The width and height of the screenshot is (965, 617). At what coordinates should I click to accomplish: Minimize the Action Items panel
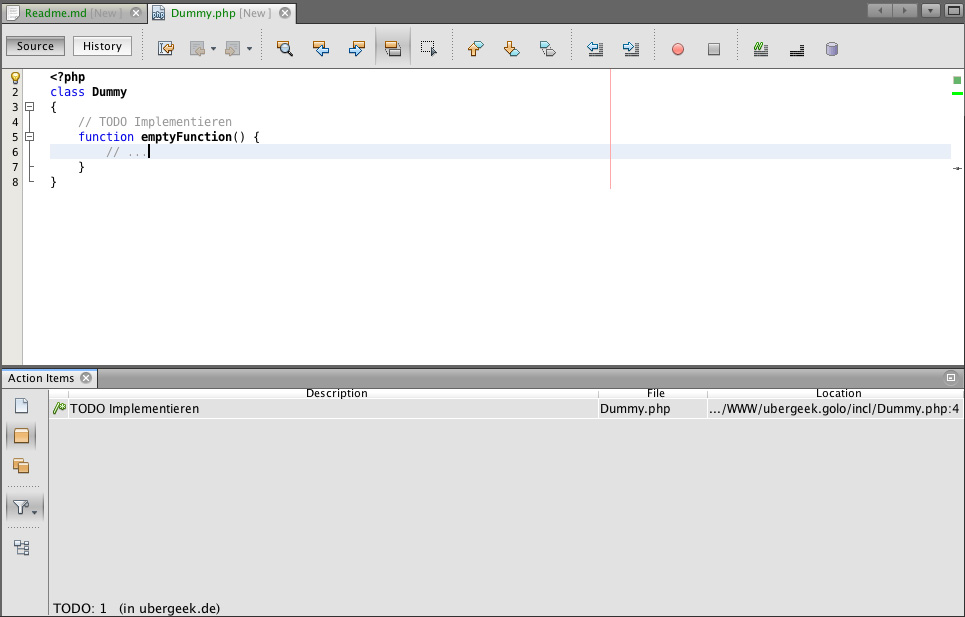click(x=951, y=378)
